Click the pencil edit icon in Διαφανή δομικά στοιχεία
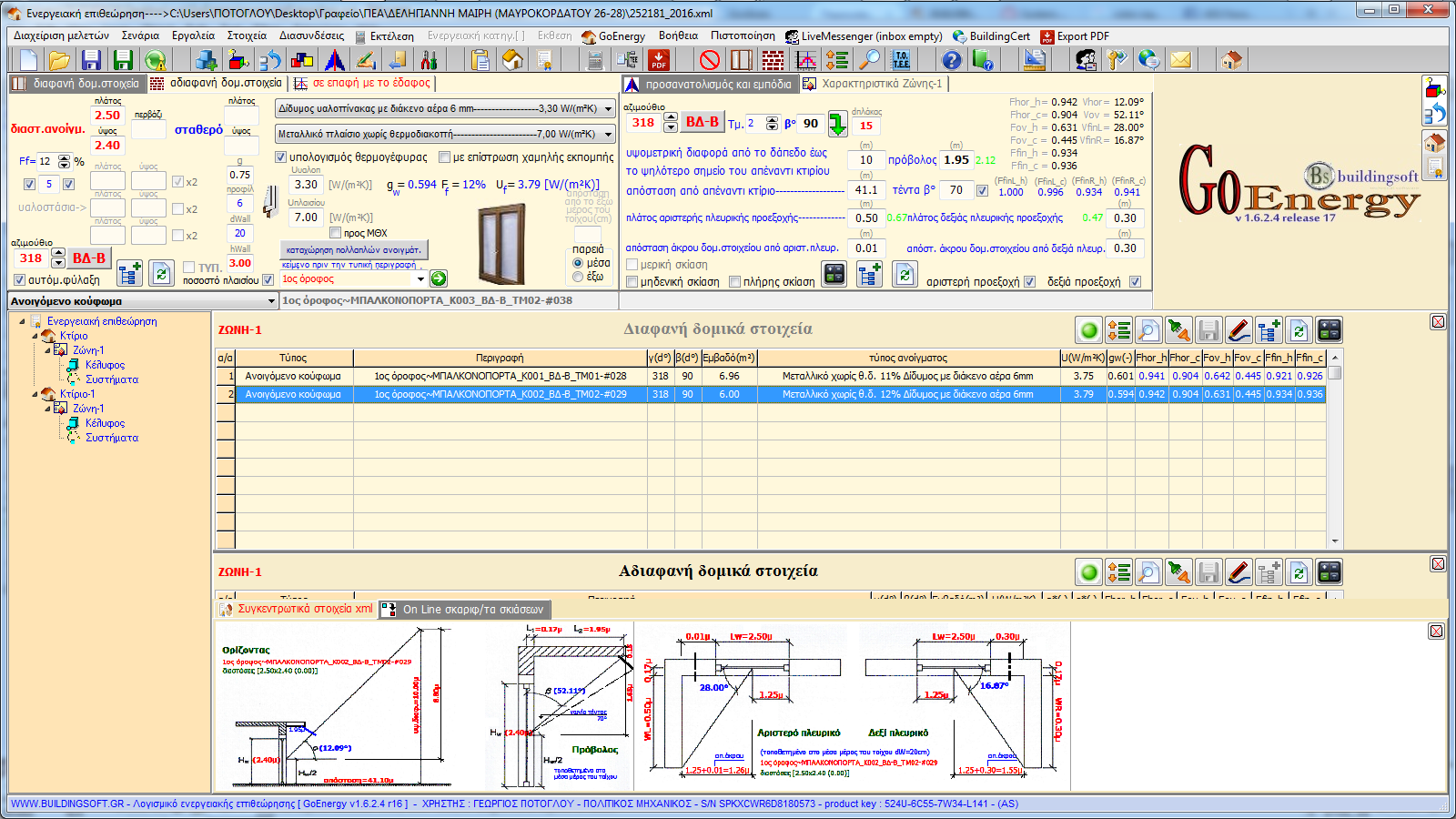Image resolution: width=1456 pixels, height=819 pixels. 1239,330
